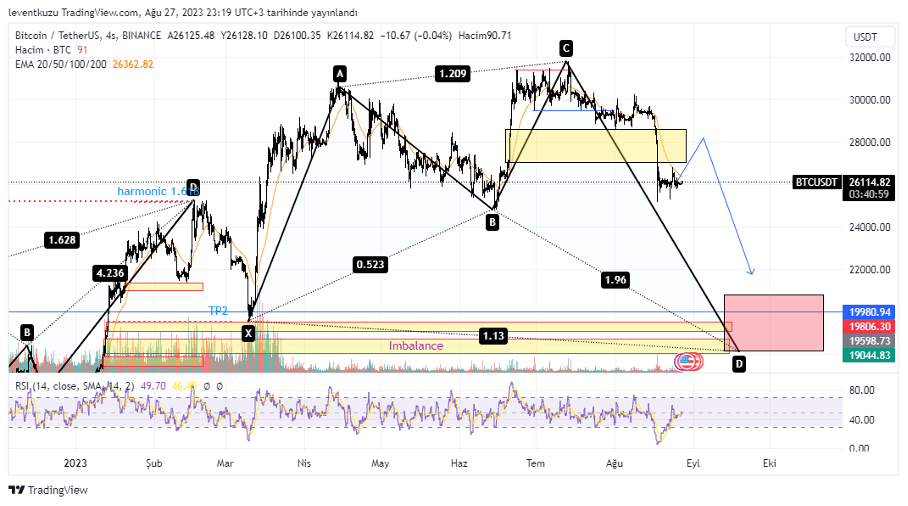This screenshot has height=506, width=908.
Task: Click the 0.523 ratio label
Action: pos(370,265)
